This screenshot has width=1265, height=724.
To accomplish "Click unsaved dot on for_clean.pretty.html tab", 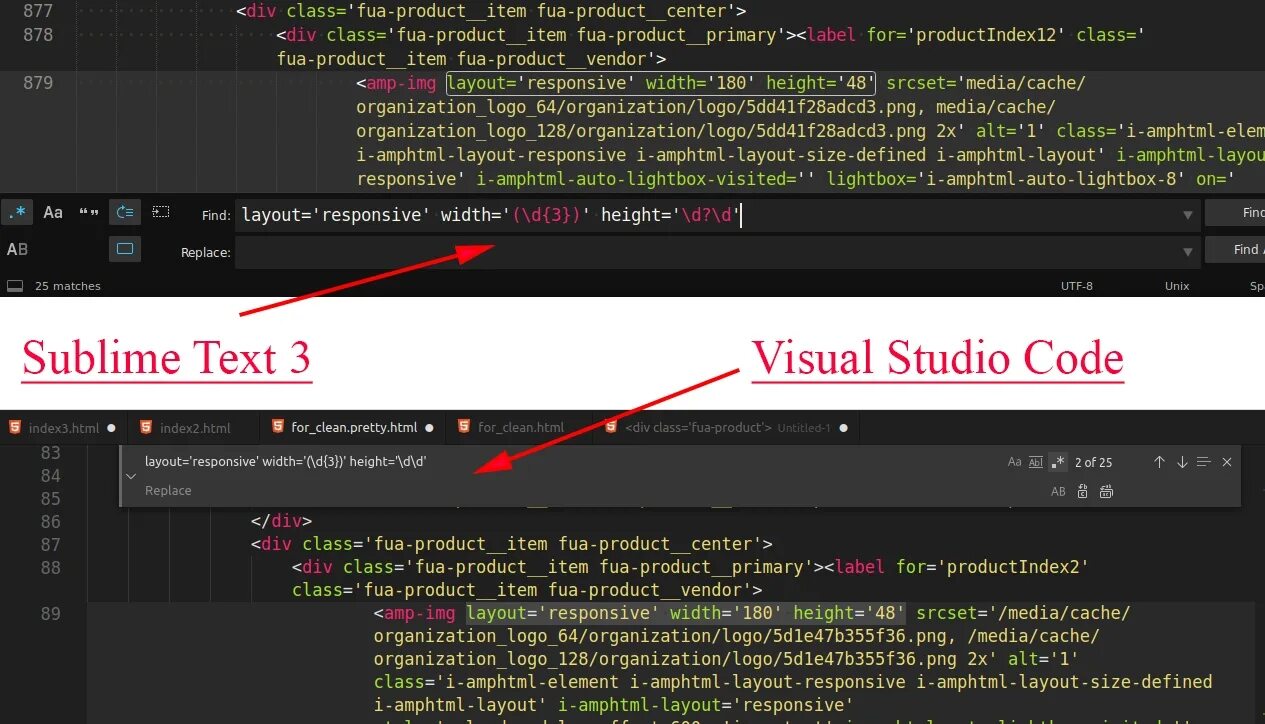I will click(x=430, y=428).
